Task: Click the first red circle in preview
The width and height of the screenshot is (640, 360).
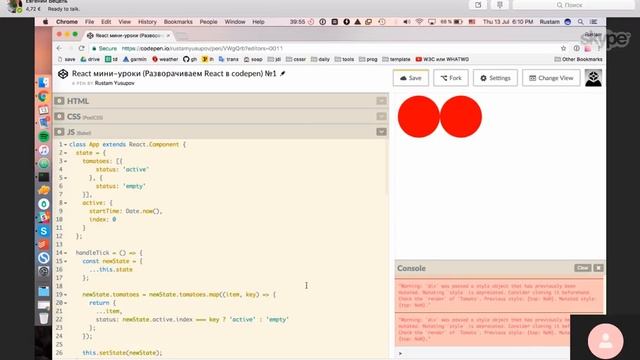Action: click(x=418, y=117)
